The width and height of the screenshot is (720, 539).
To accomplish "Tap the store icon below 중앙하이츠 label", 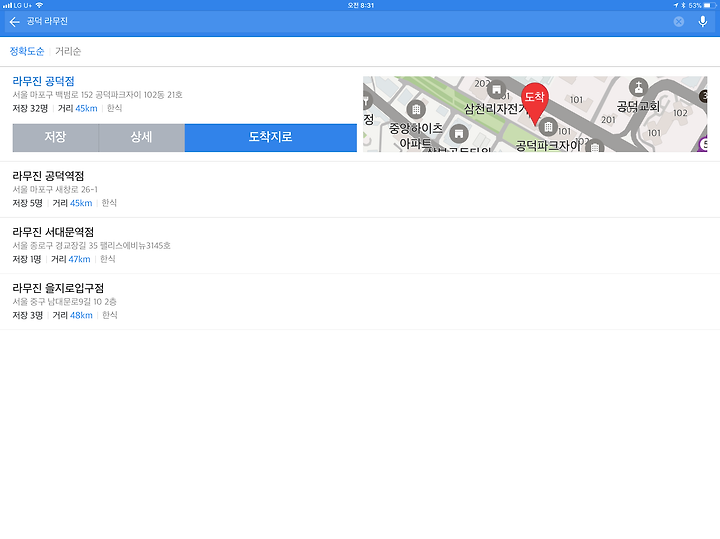I will tap(459, 134).
